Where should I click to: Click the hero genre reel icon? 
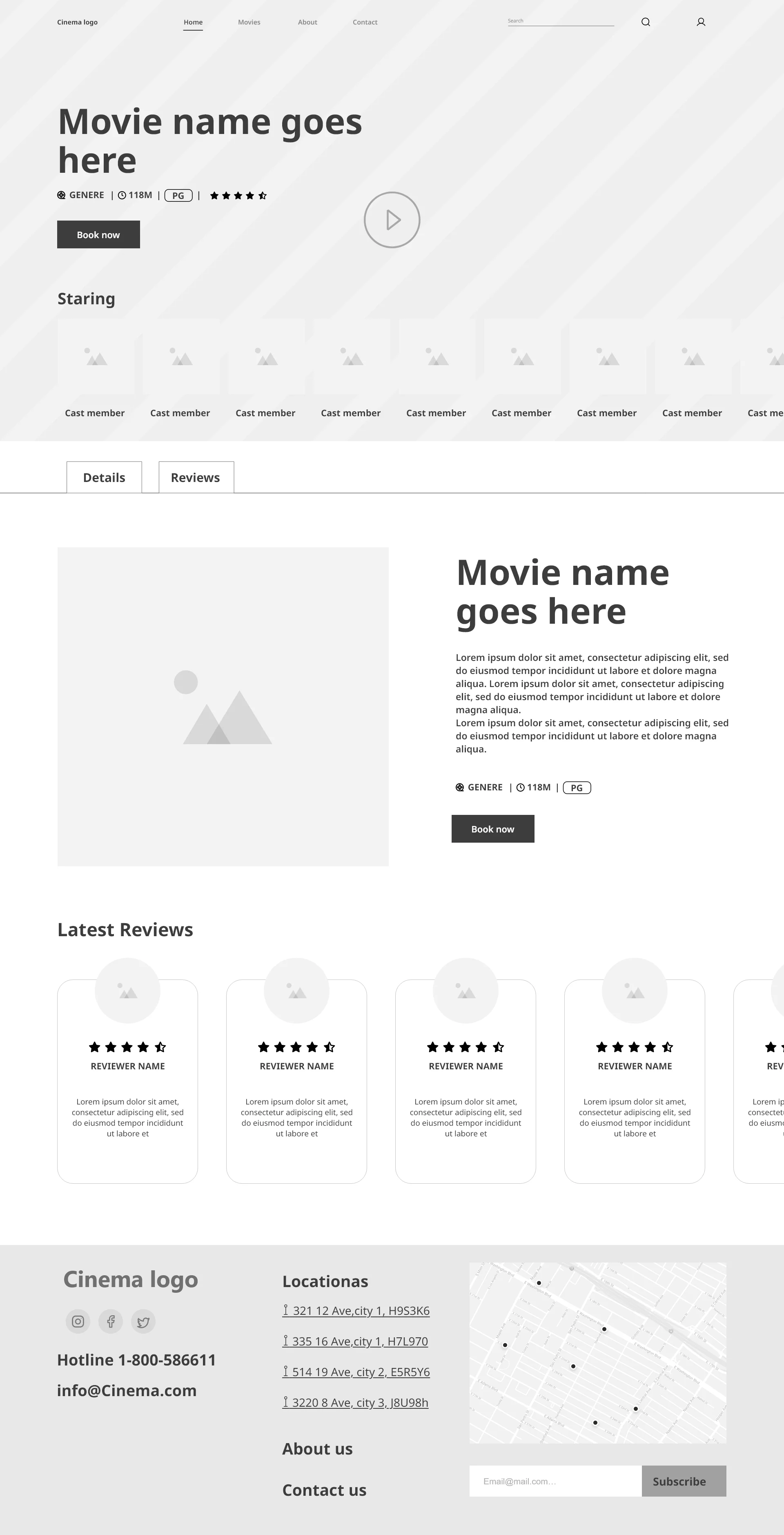tap(61, 195)
